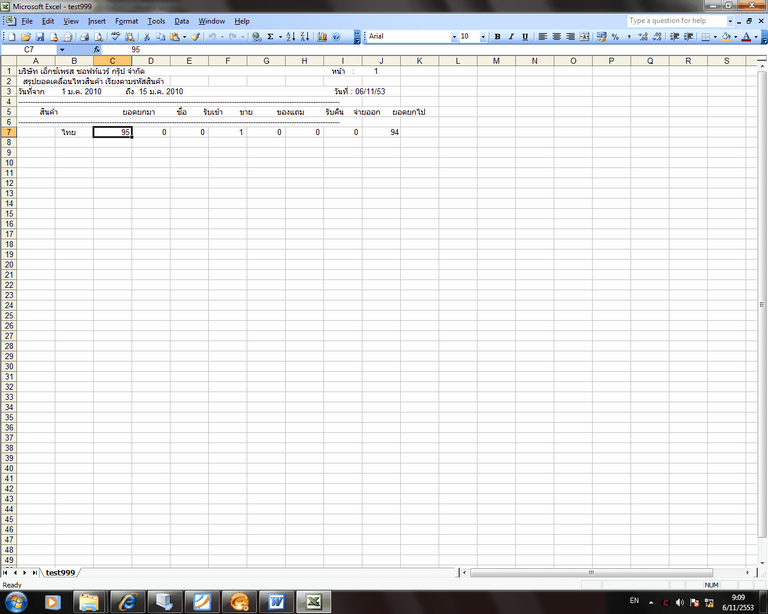Expand the Paste options arrow
Viewport: 768px width, 614px height.
coord(184,37)
